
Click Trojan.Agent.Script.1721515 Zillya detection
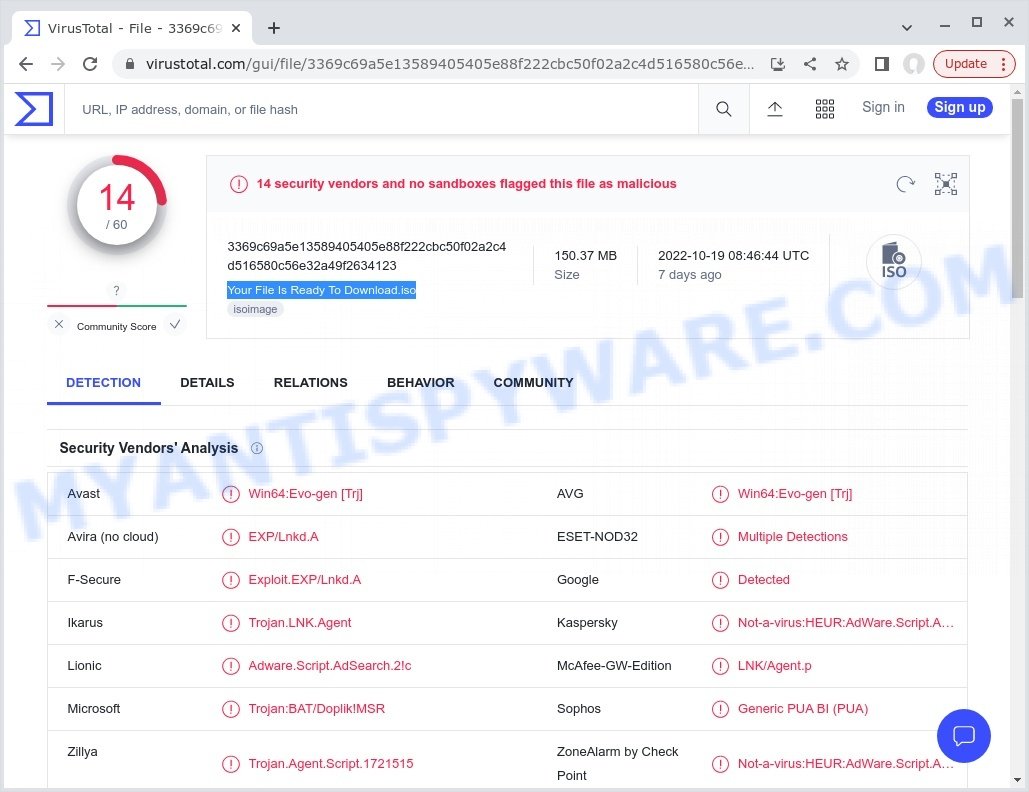coord(331,764)
